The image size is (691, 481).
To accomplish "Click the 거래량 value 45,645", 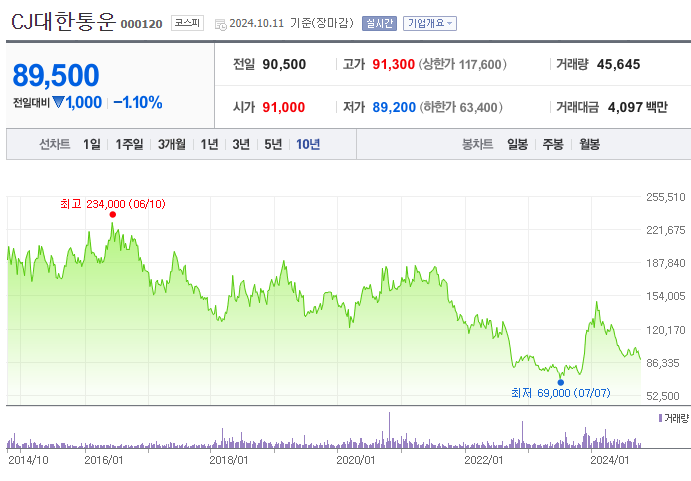I will coord(618,64).
